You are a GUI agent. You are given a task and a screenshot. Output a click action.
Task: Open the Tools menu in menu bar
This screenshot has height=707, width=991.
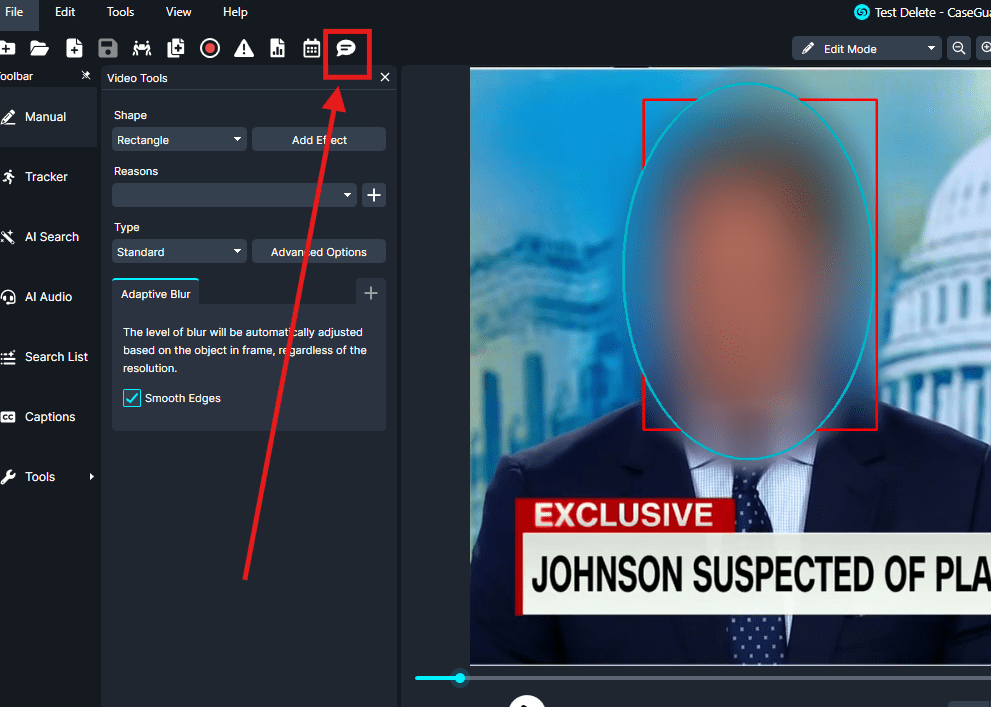tap(120, 12)
